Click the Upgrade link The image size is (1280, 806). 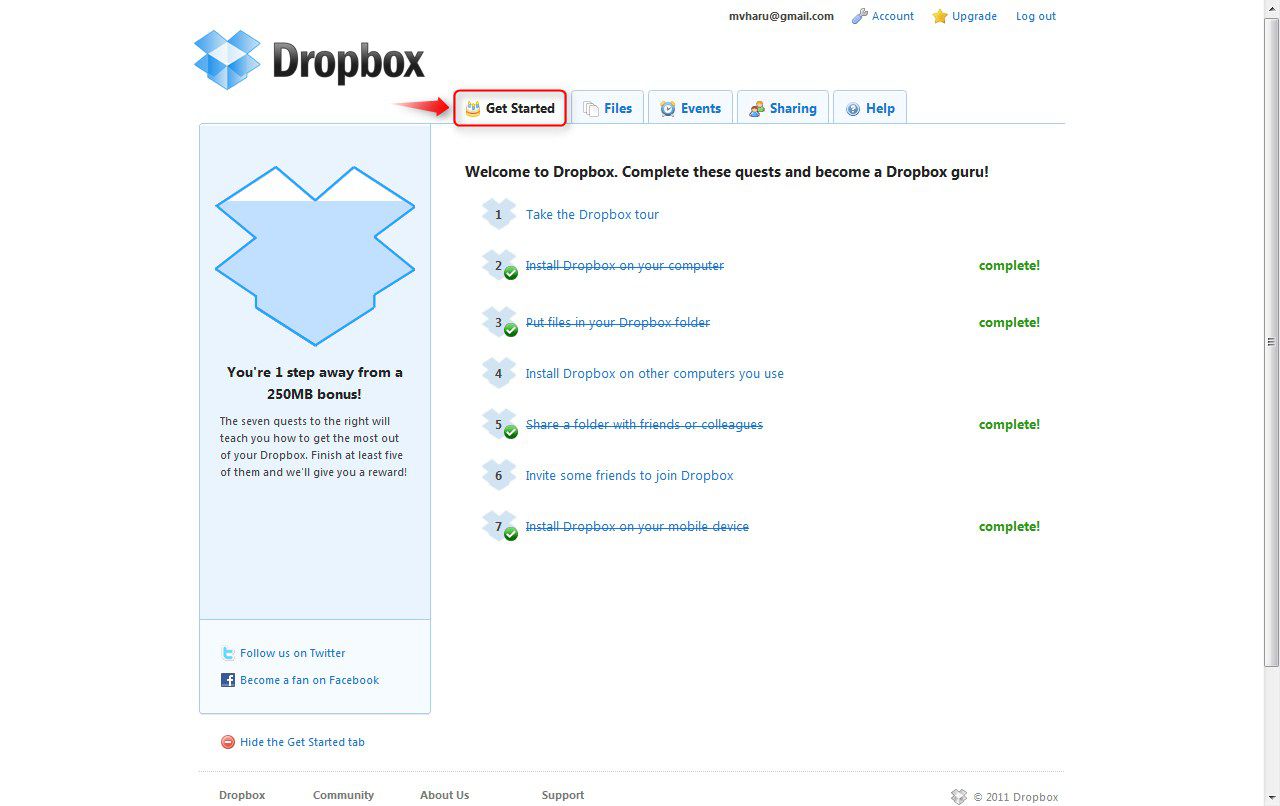pos(974,16)
